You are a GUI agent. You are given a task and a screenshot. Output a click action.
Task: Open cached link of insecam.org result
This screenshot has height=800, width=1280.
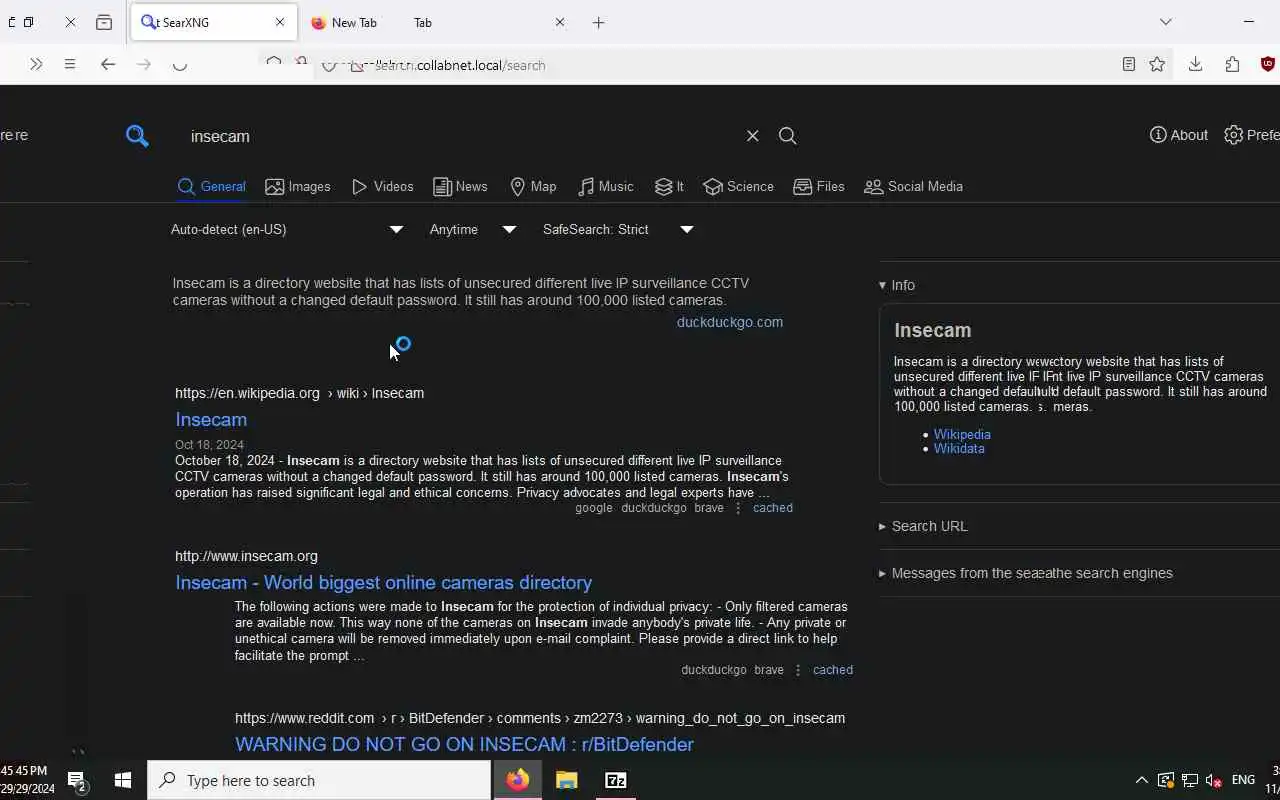point(833,670)
